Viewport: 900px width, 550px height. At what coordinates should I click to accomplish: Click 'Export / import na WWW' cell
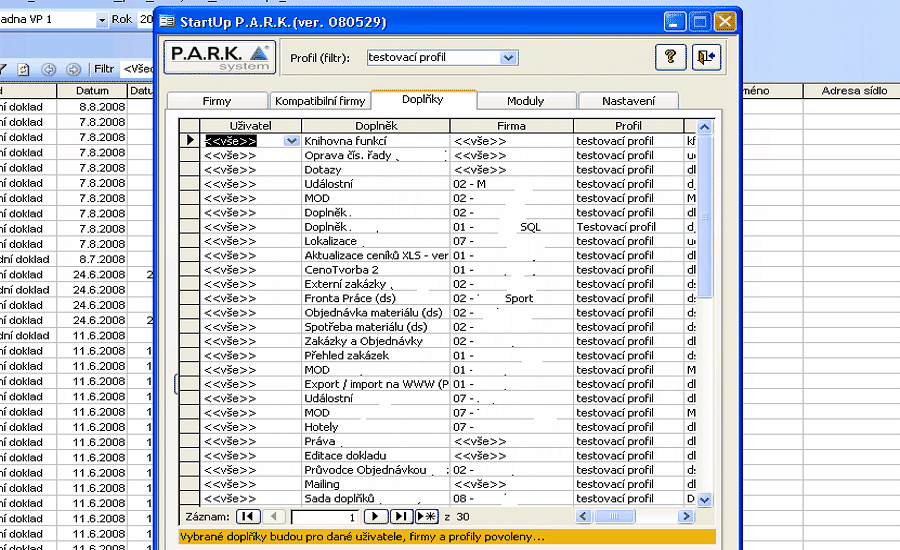(376, 384)
